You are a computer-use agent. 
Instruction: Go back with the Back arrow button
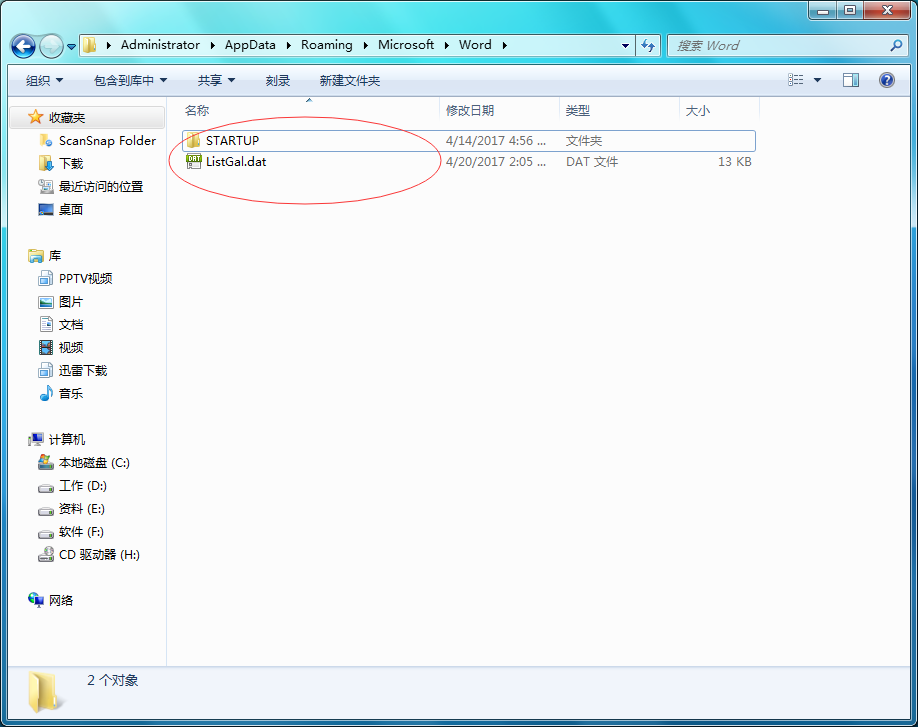click(x=23, y=46)
